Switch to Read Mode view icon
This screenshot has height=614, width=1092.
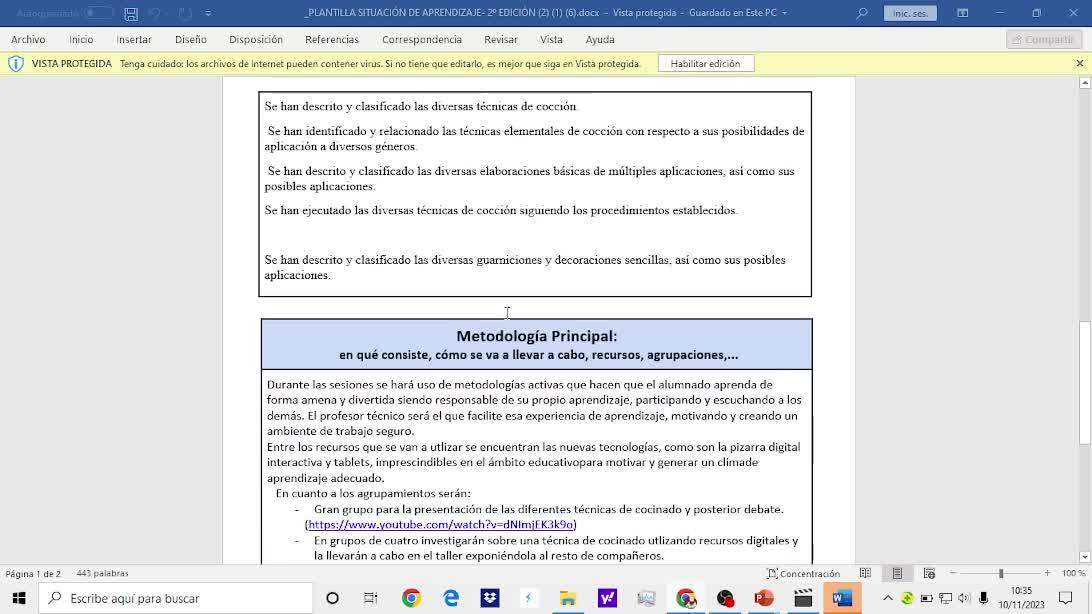865,573
